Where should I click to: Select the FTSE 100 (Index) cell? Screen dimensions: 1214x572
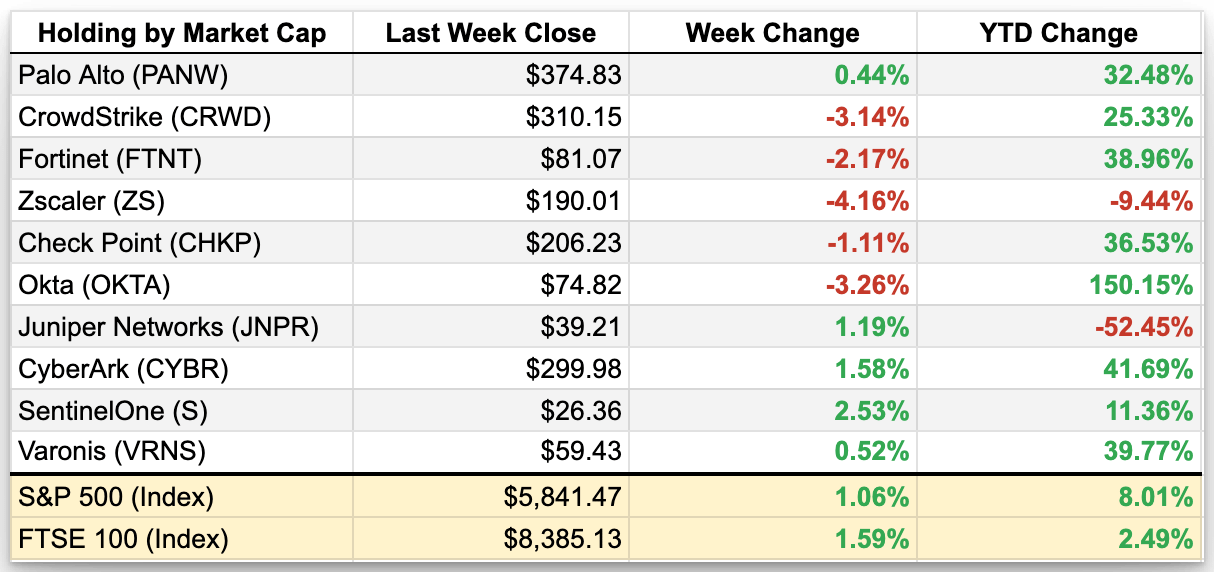pos(123,540)
